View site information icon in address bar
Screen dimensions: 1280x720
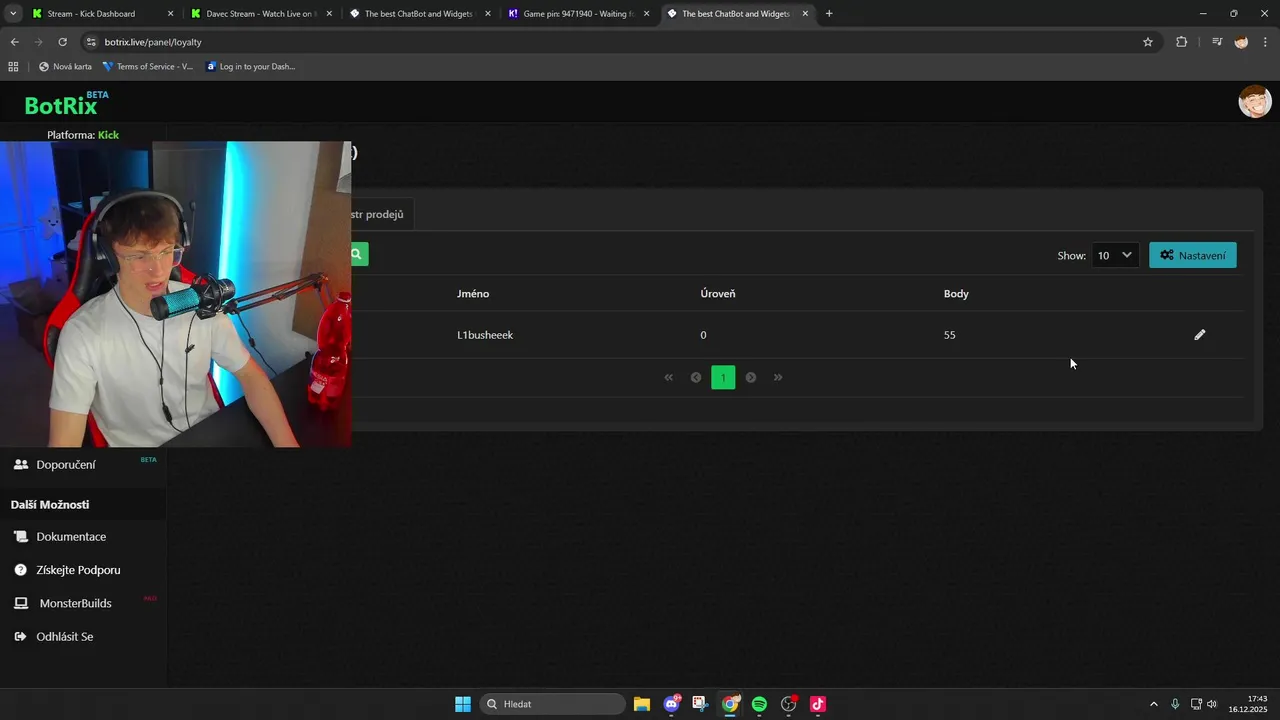tap(91, 42)
